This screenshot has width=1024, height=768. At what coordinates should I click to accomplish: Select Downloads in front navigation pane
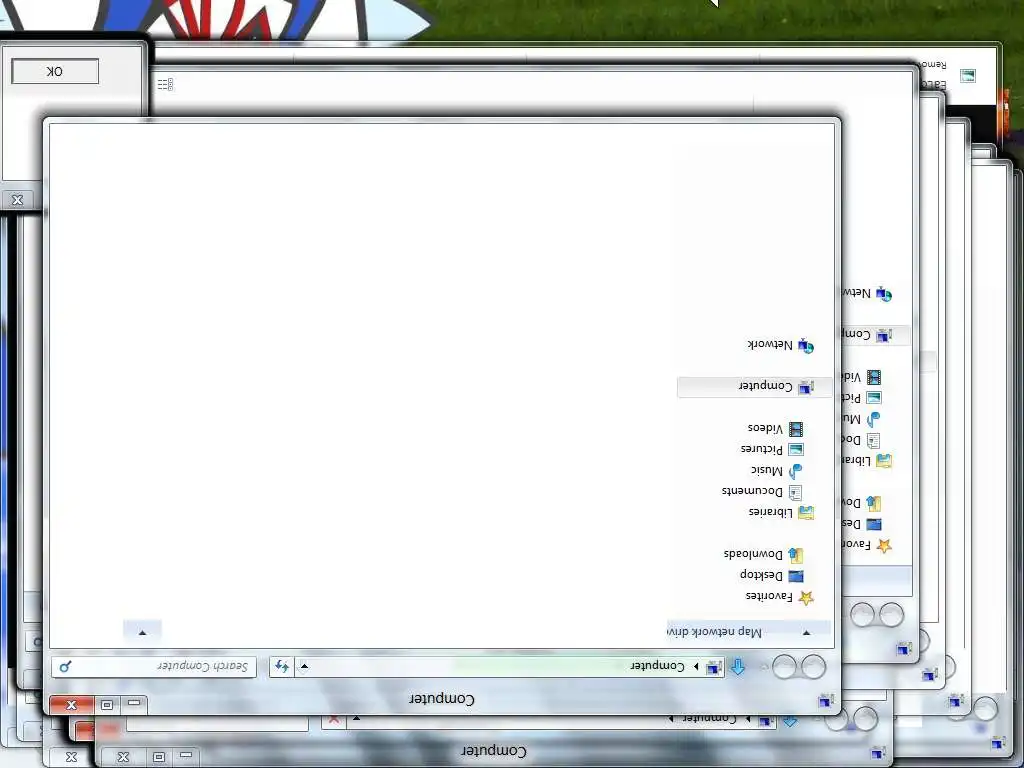click(x=753, y=554)
